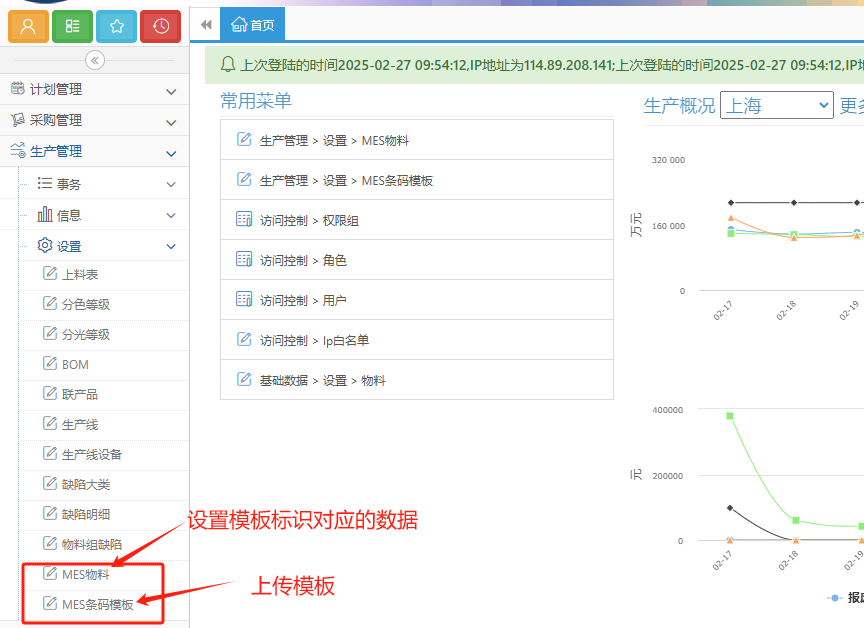Click the 事务 list icon
864x628 pixels.
tap(45, 183)
